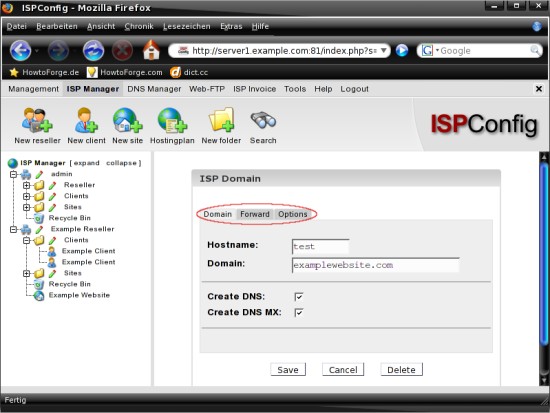This screenshot has width=550, height=413.
Task: Click into the Hostname input field
Action: [320, 246]
